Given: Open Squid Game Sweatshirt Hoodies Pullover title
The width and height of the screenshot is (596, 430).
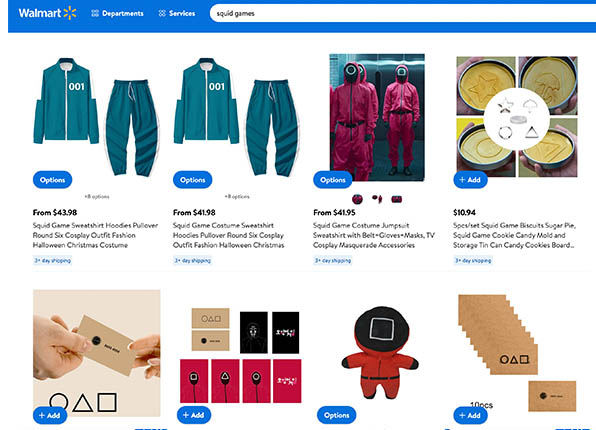Looking at the screenshot, I should (95, 235).
